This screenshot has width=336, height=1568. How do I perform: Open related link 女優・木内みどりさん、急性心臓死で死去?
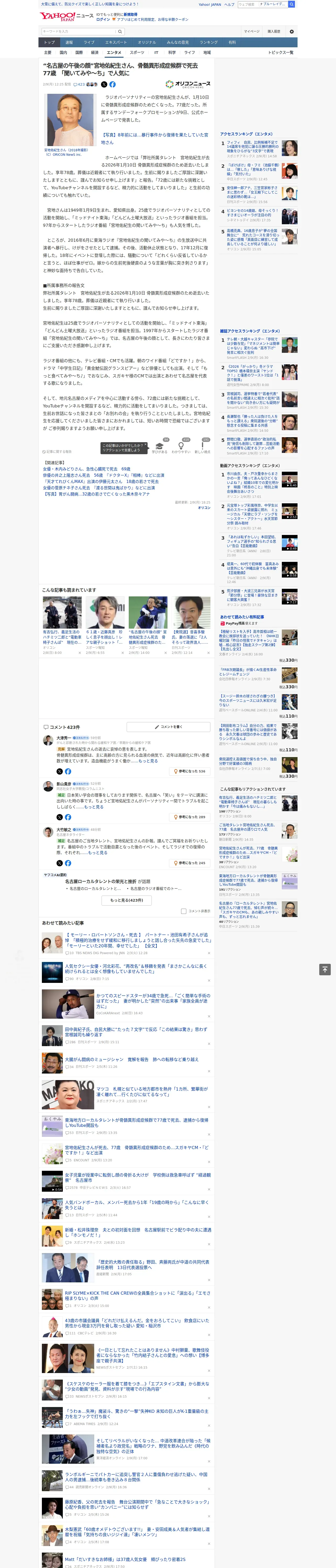87,469
